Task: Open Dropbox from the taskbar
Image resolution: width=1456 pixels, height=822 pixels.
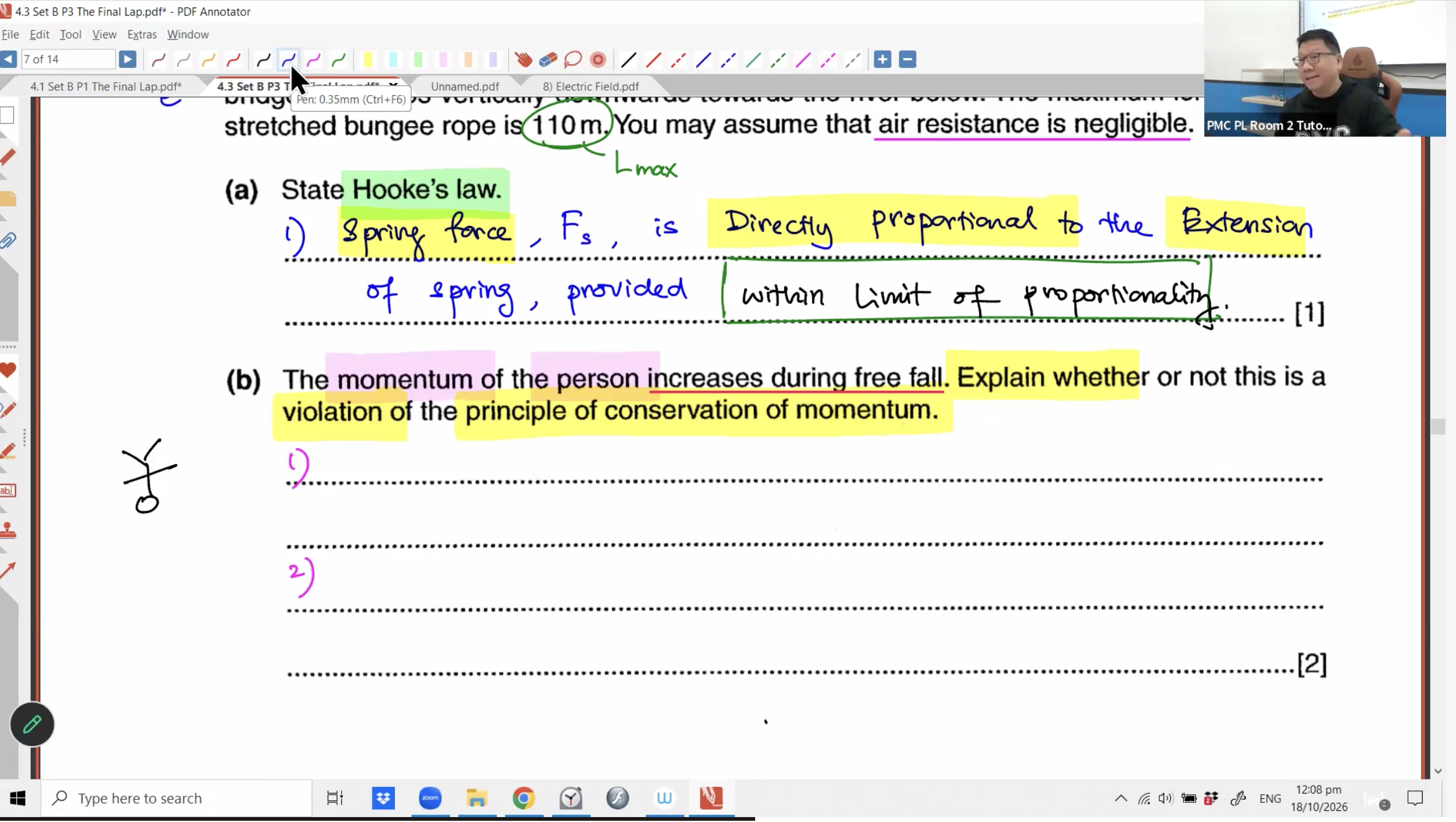Action: tap(383, 798)
